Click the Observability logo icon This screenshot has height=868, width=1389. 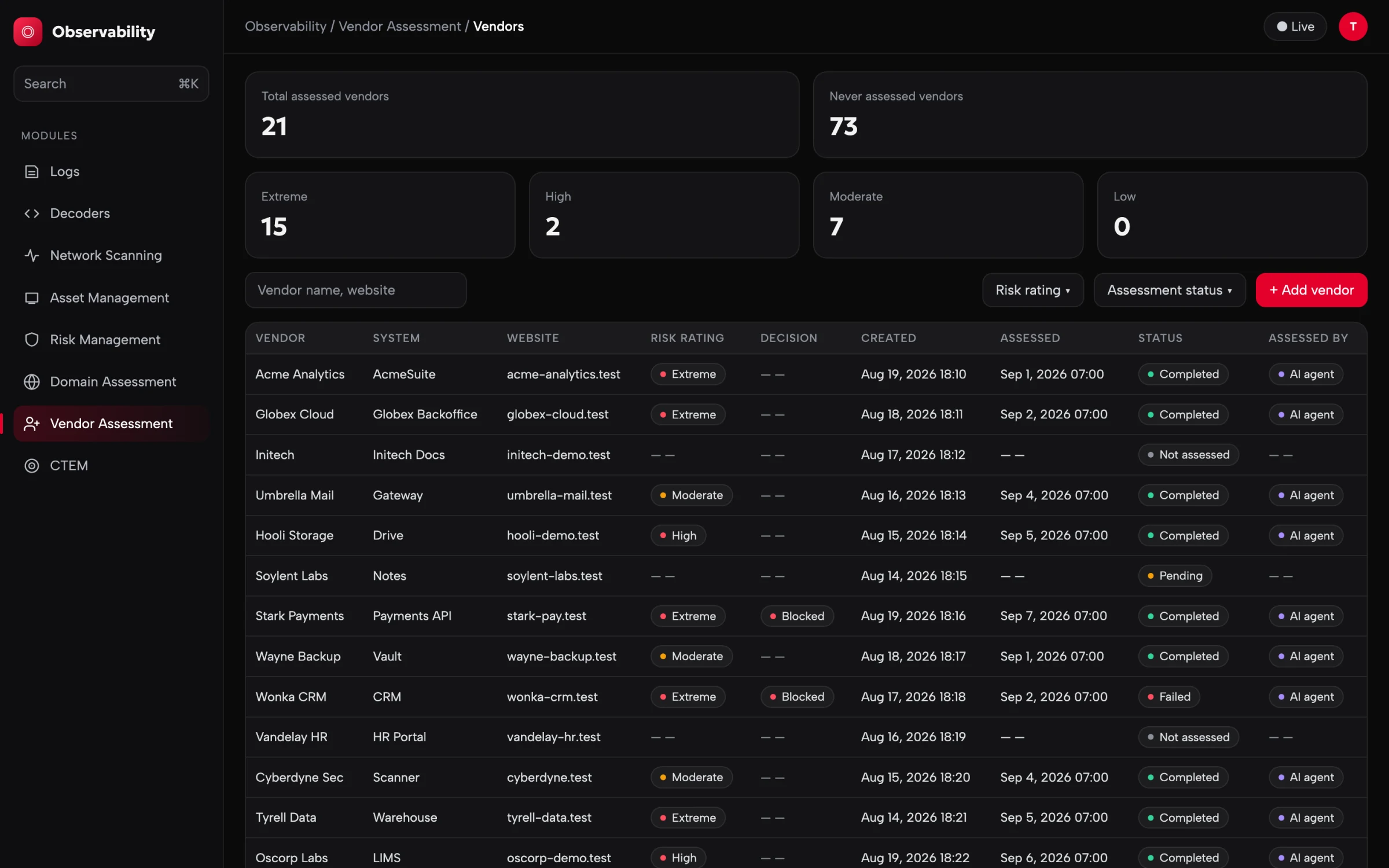point(28,31)
